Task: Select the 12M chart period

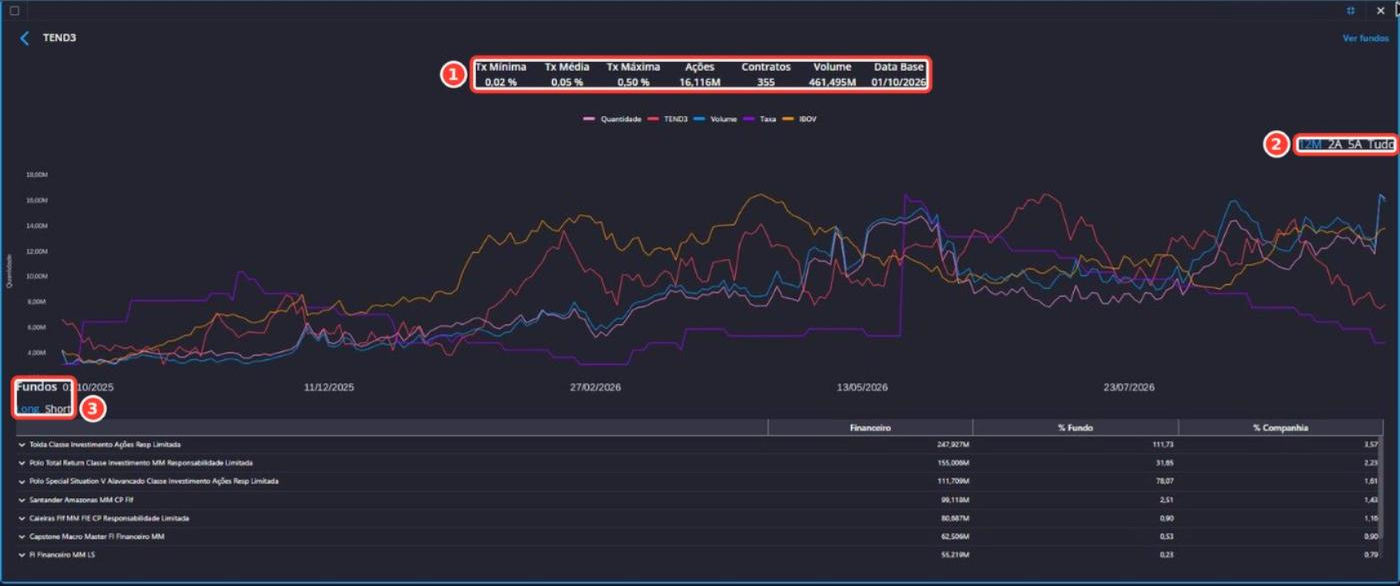Action: pos(1310,144)
